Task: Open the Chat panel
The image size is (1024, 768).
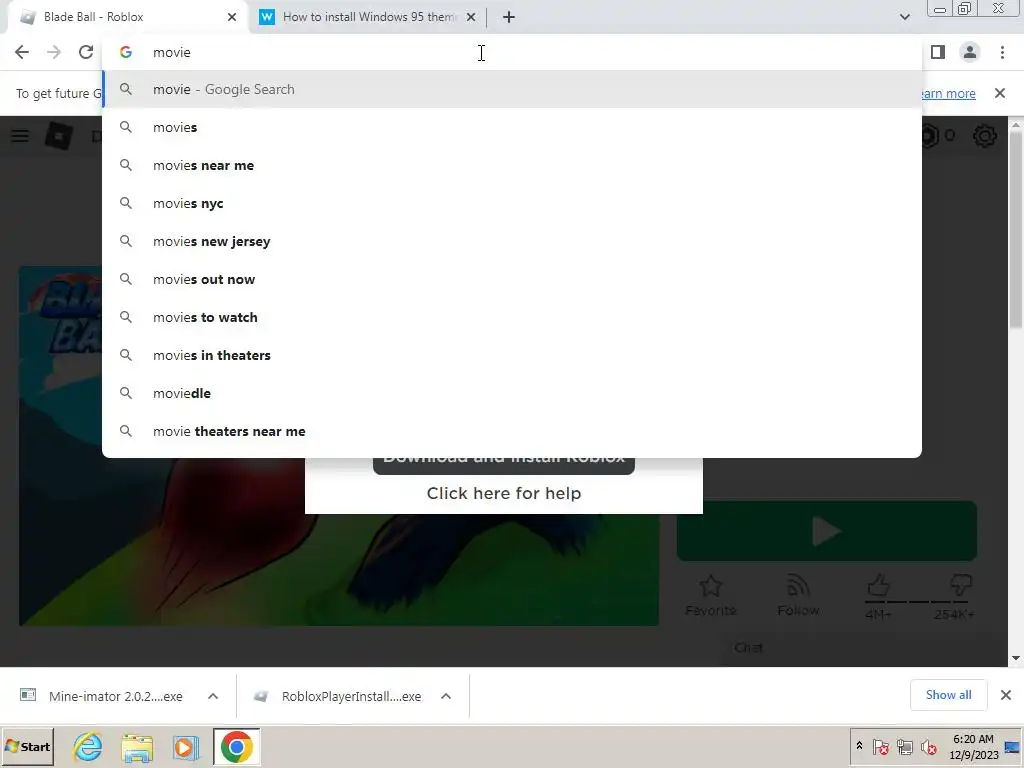Action: pos(748,648)
